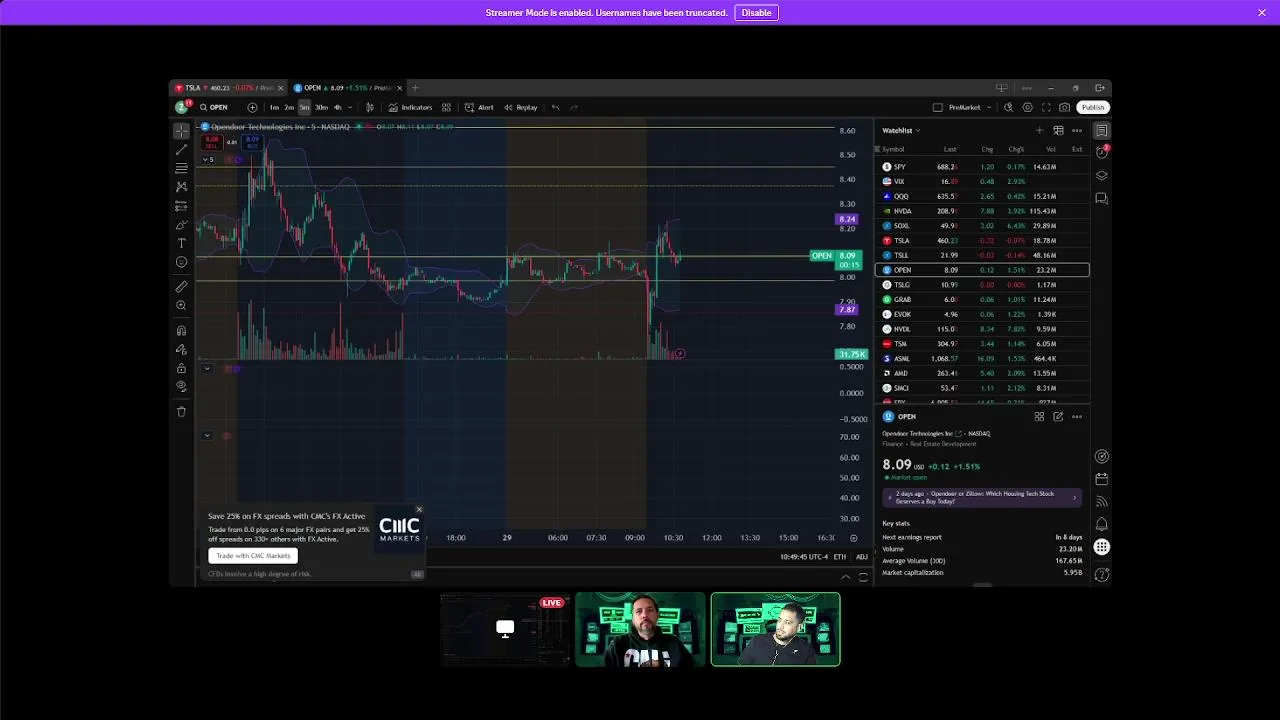
Task: Toggle lock all drawings
Action: [x=181, y=368]
